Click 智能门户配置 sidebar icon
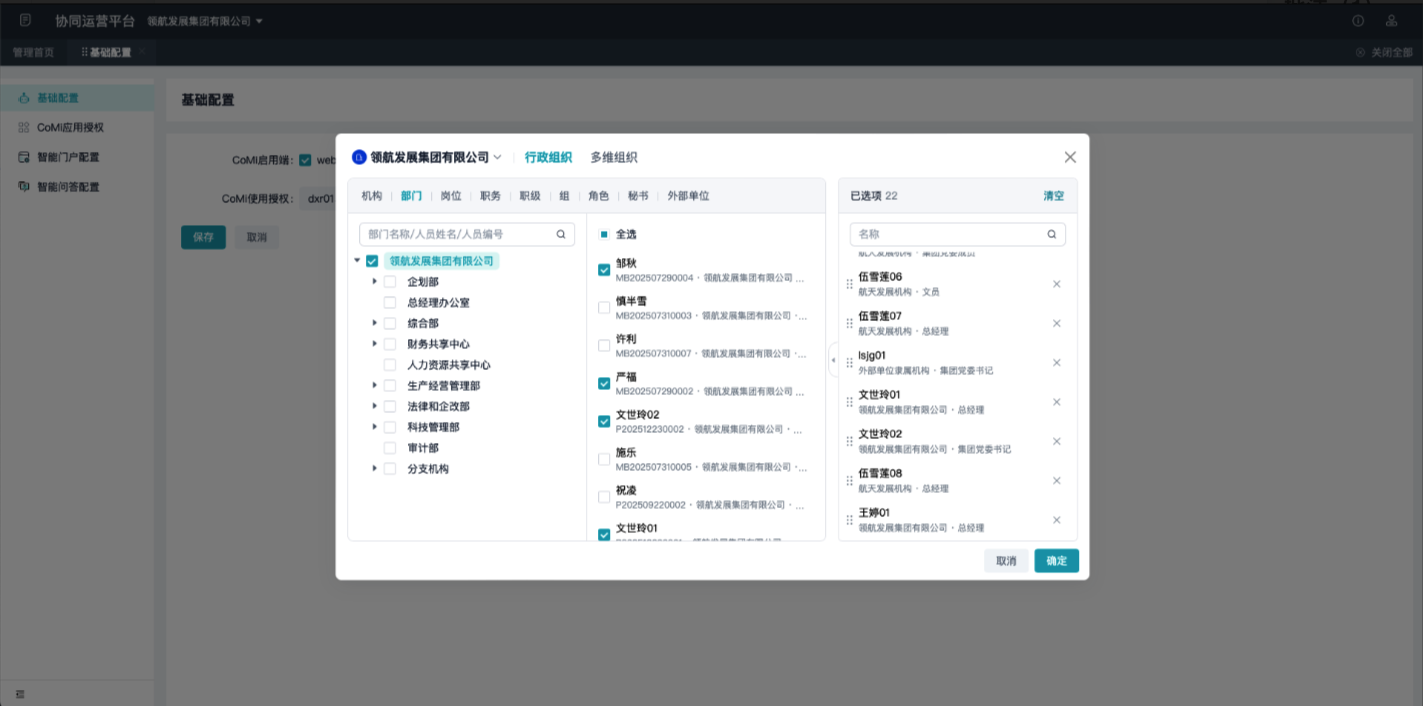1423x706 pixels. click(24, 157)
